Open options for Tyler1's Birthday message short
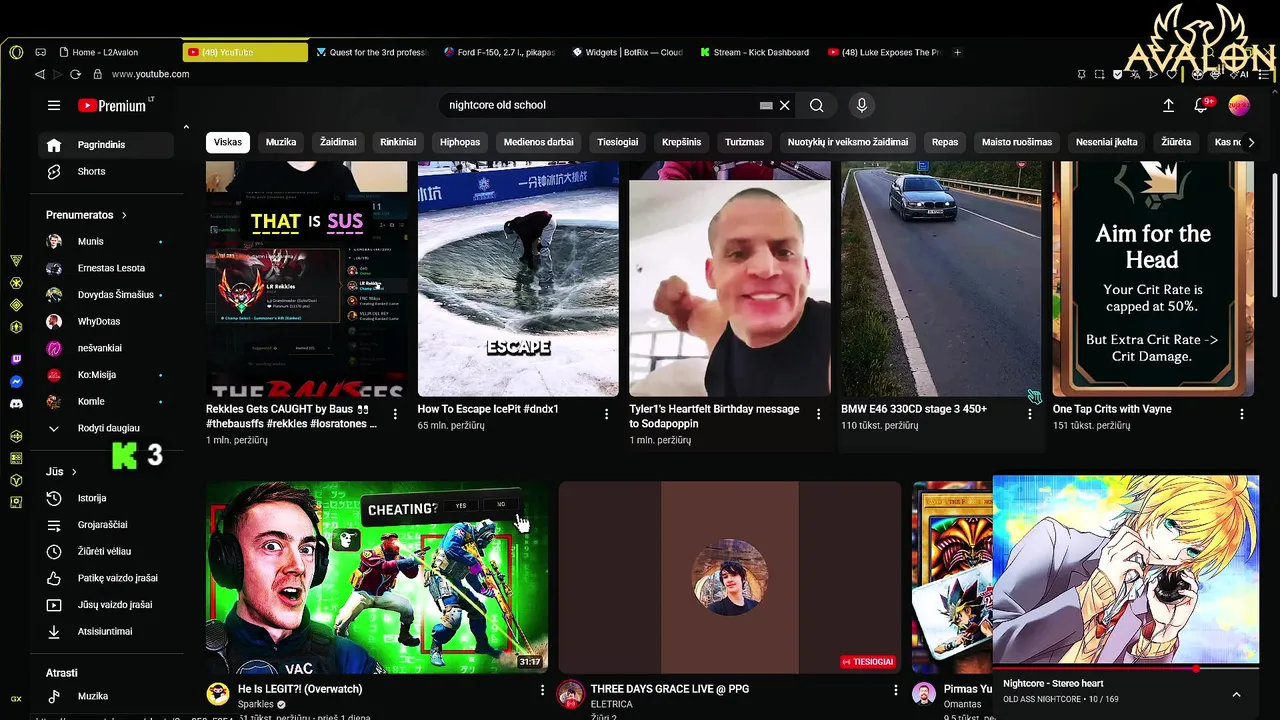1280x720 pixels. (x=818, y=414)
